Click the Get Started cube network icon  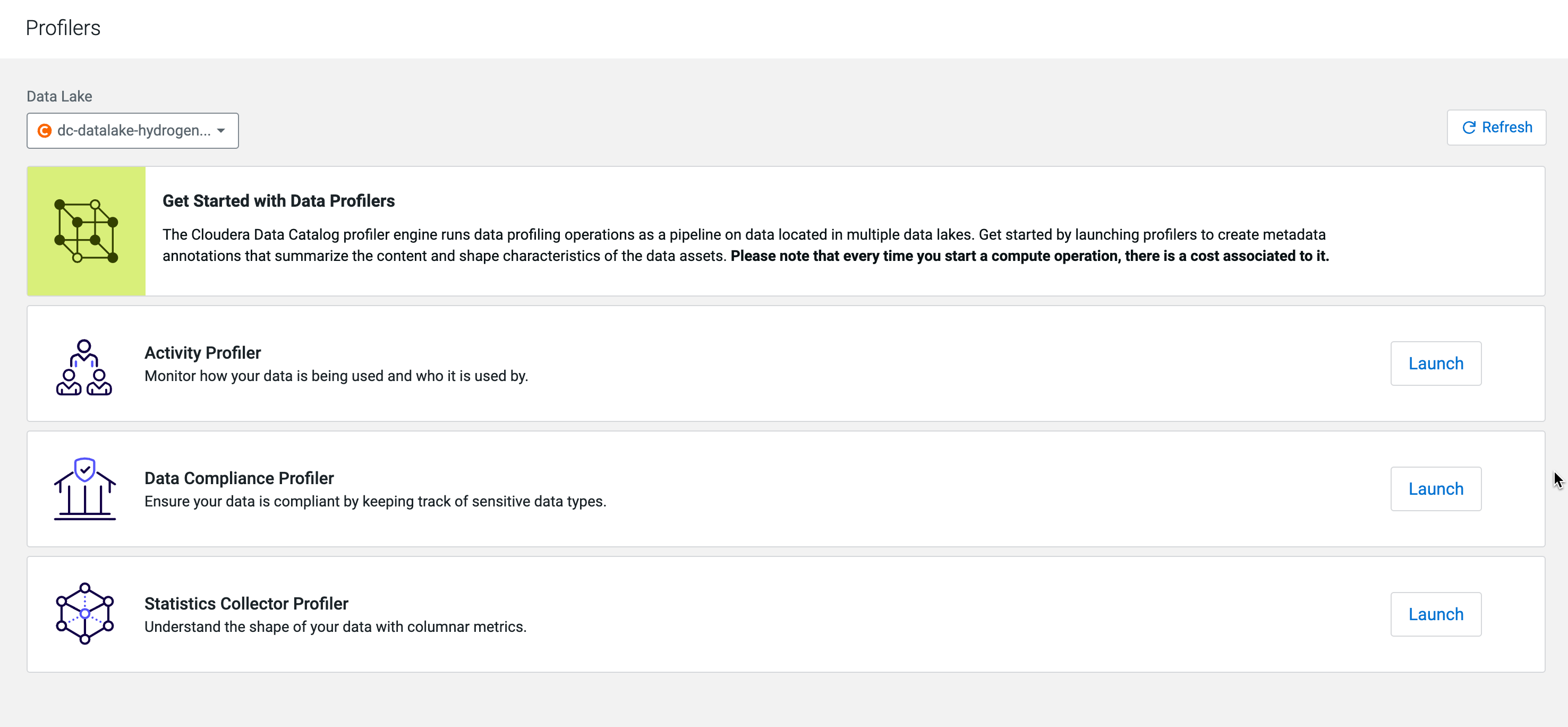(x=86, y=231)
